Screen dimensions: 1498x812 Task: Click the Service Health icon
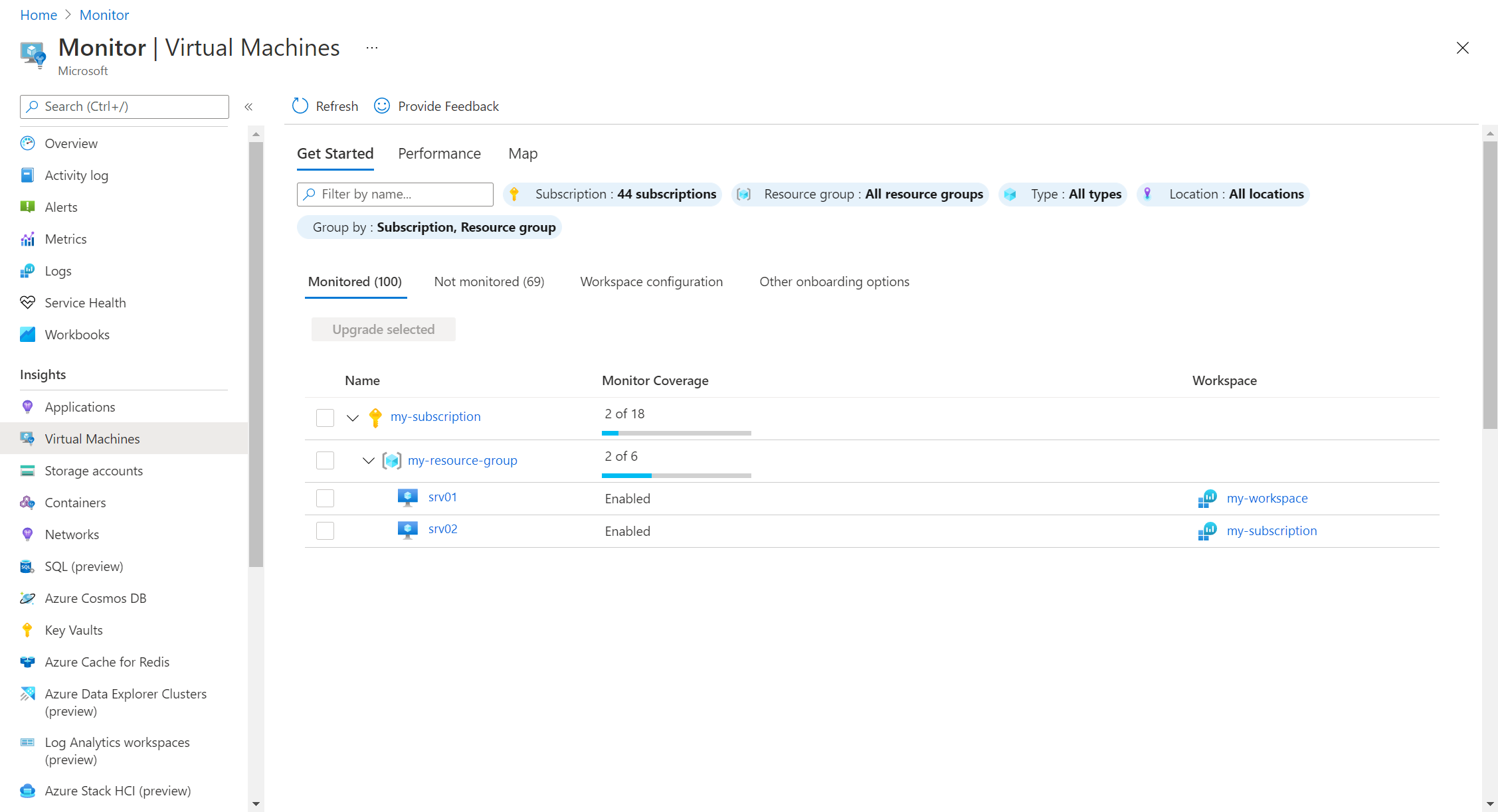[28, 303]
